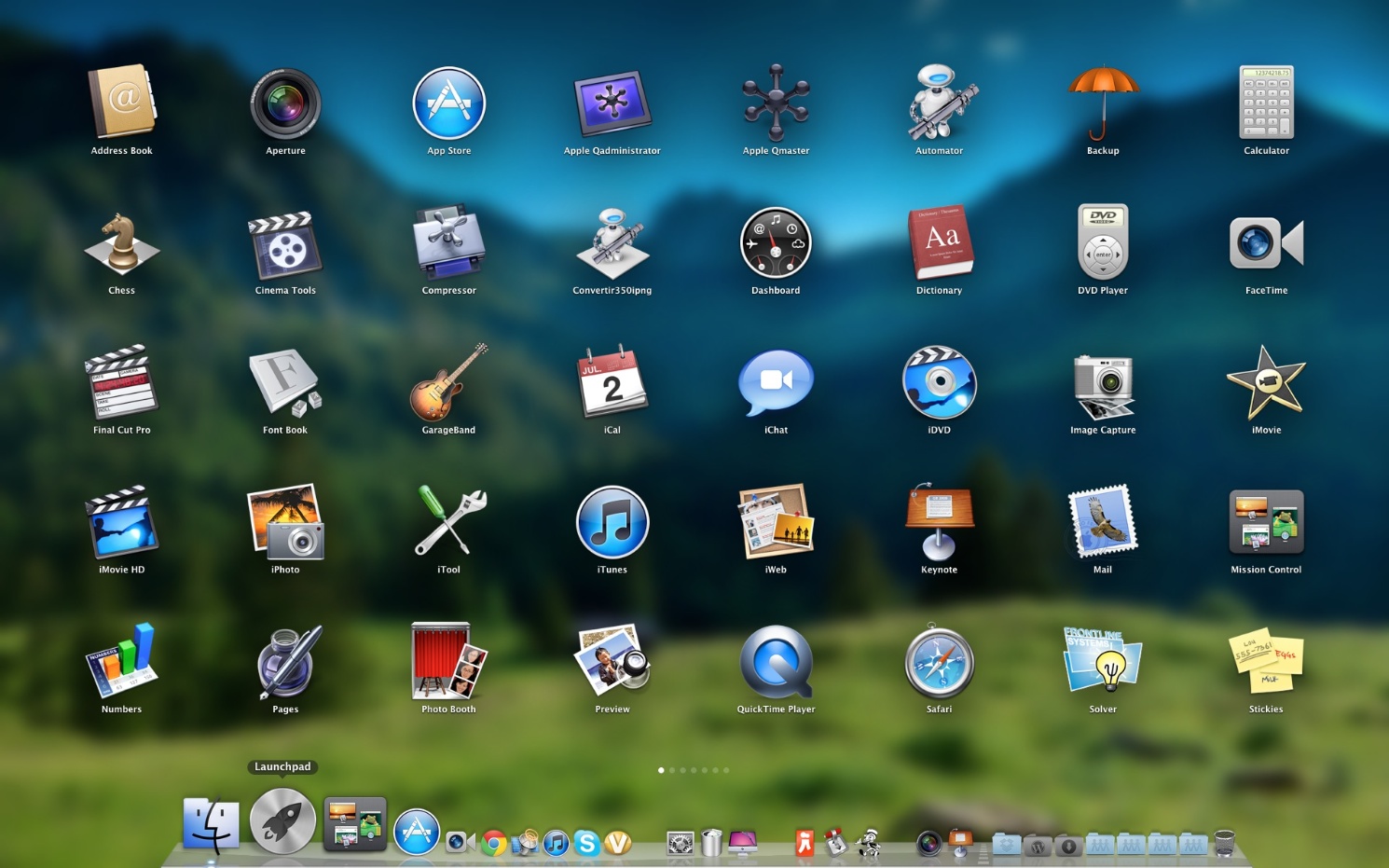Image resolution: width=1389 pixels, height=868 pixels.
Task: Launch DVD Player
Action: [x=1103, y=241]
